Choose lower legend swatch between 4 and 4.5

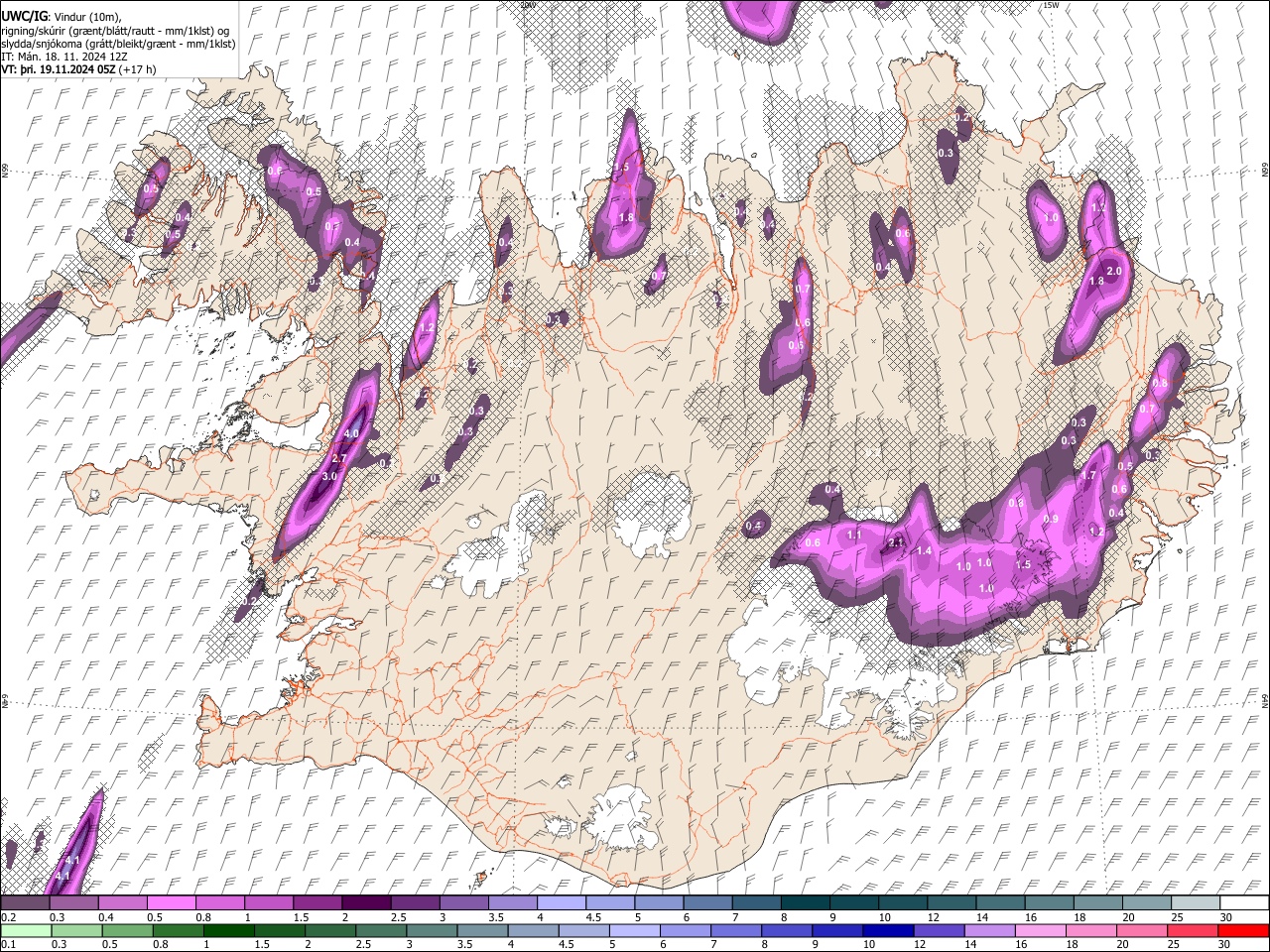coord(533,930)
